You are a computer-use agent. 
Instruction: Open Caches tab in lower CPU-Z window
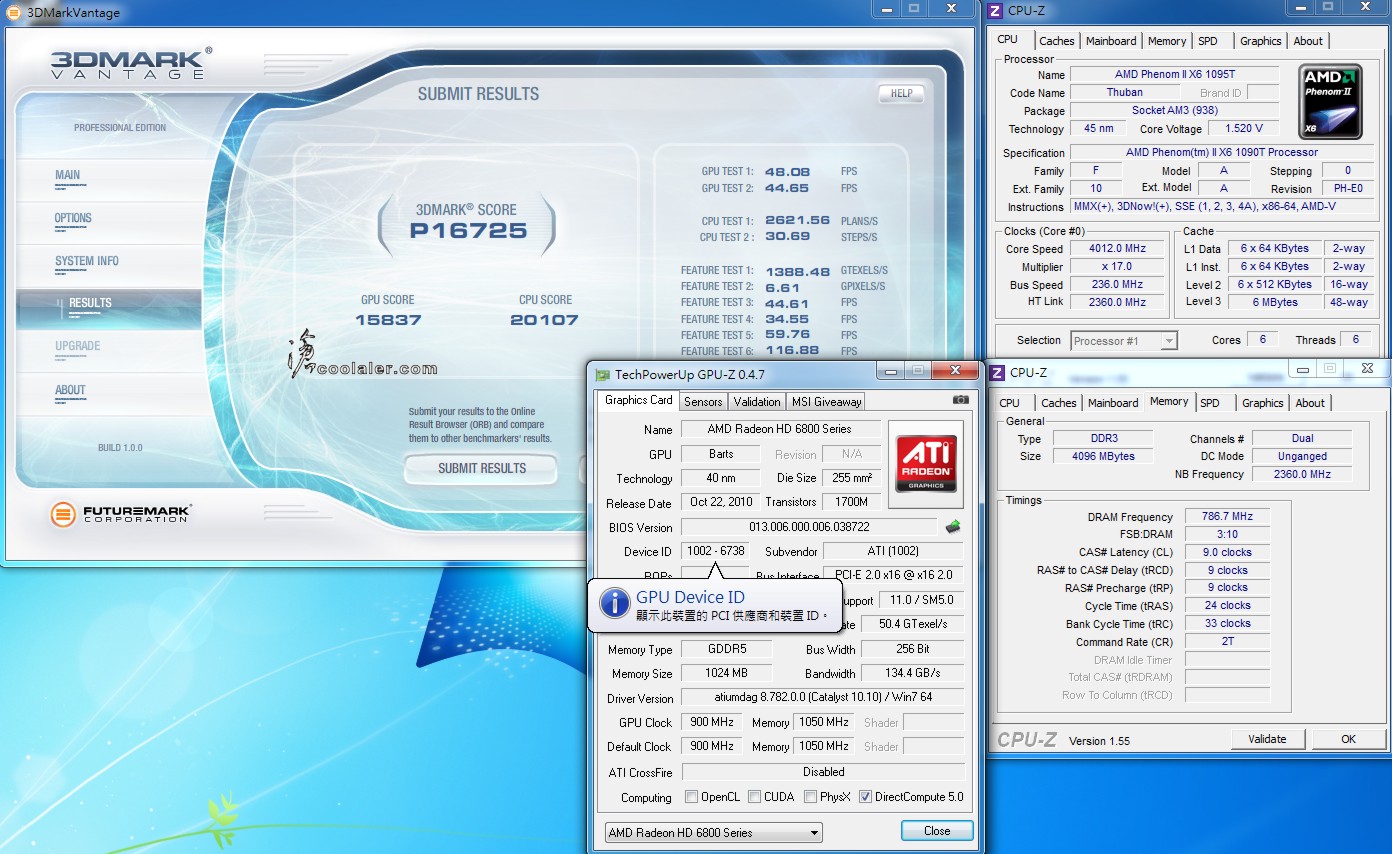(1059, 403)
